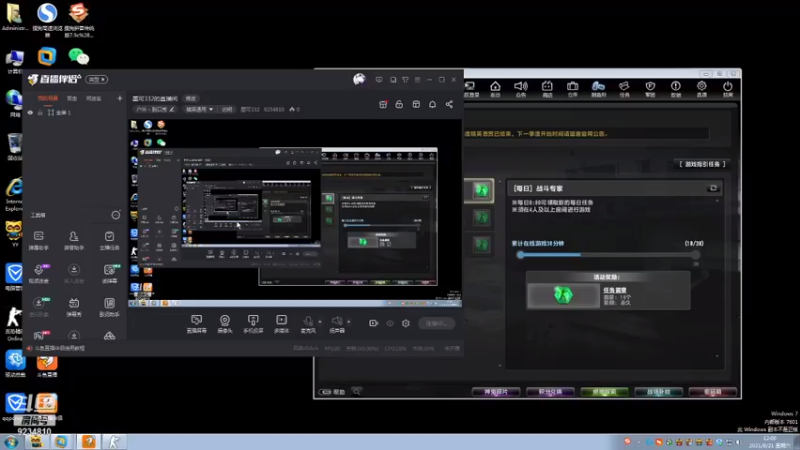Add a new scene with plus button
The height and width of the screenshot is (450, 800).
(120, 98)
